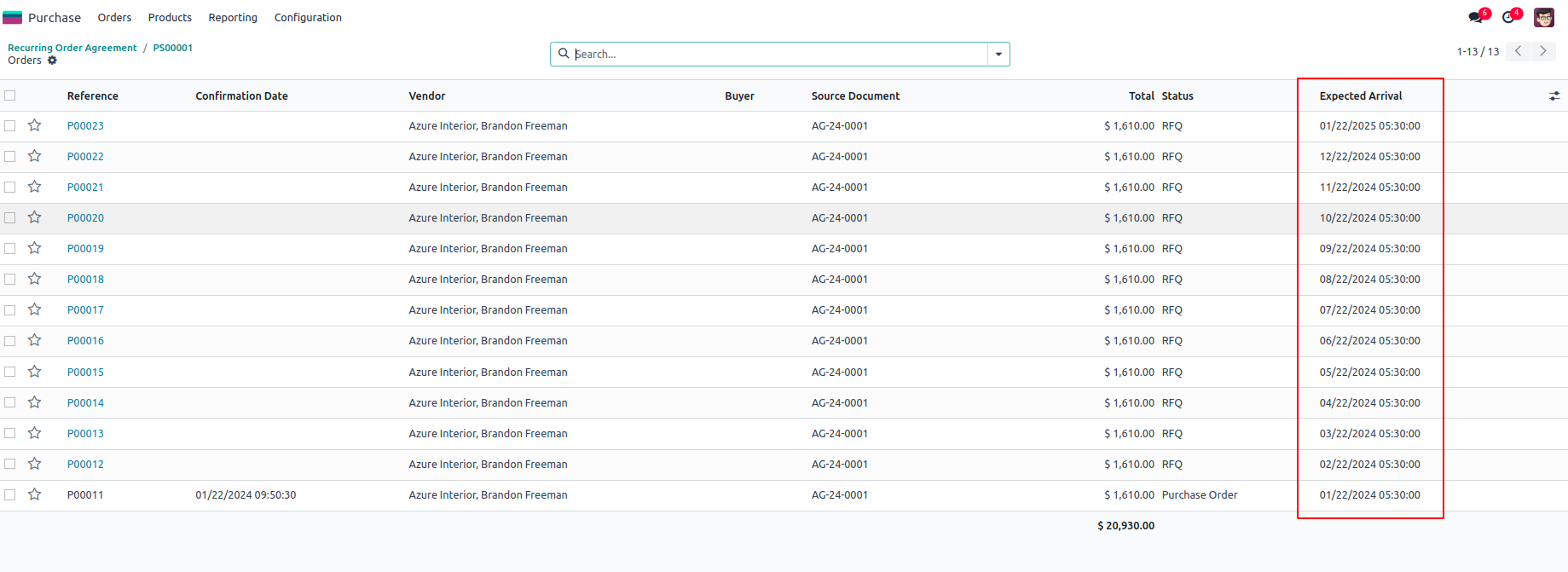This screenshot has width=1568, height=572.
Task: Star the P00022 order
Action: (34, 156)
